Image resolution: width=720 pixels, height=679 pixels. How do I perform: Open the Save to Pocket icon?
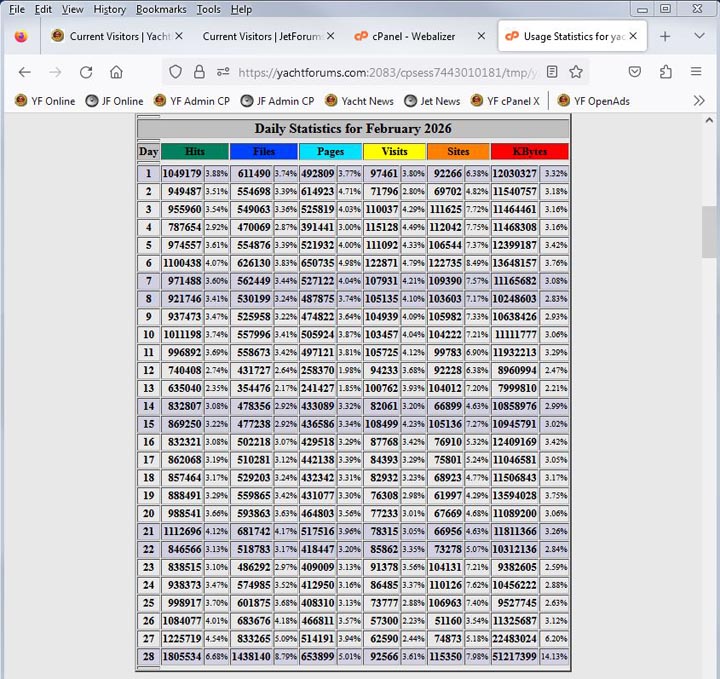pos(635,72)
